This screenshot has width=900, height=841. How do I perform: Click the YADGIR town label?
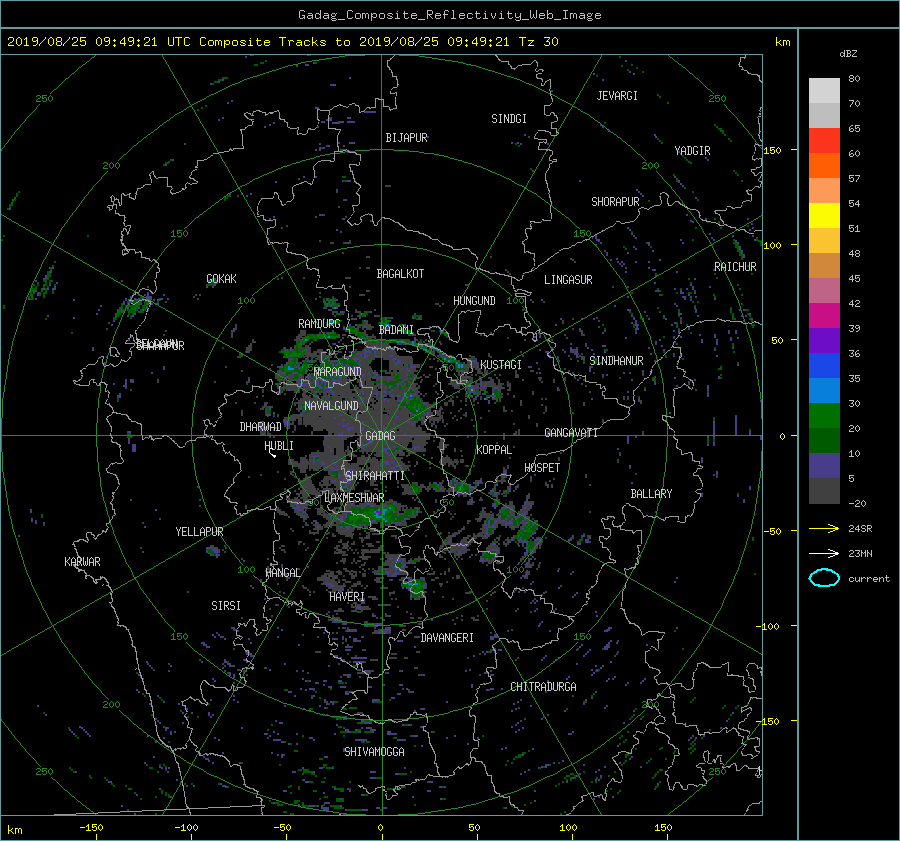(x=692, y=151)
